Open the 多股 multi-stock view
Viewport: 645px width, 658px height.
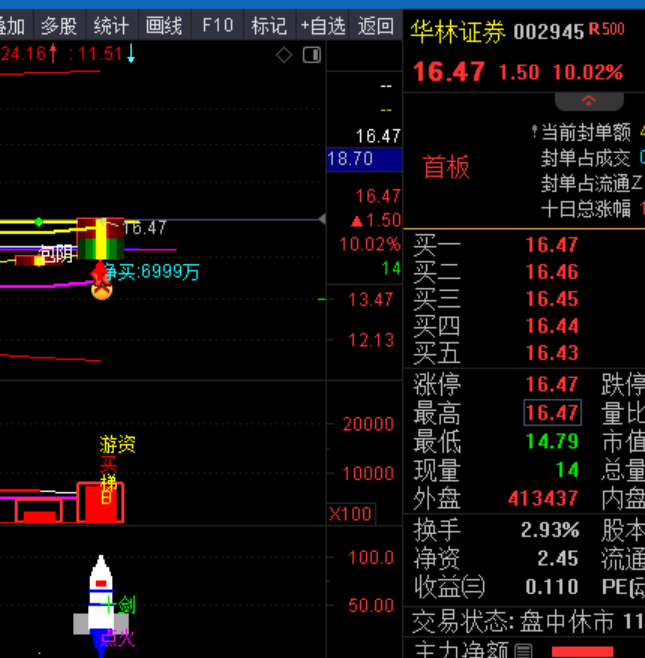coord(60,26)
